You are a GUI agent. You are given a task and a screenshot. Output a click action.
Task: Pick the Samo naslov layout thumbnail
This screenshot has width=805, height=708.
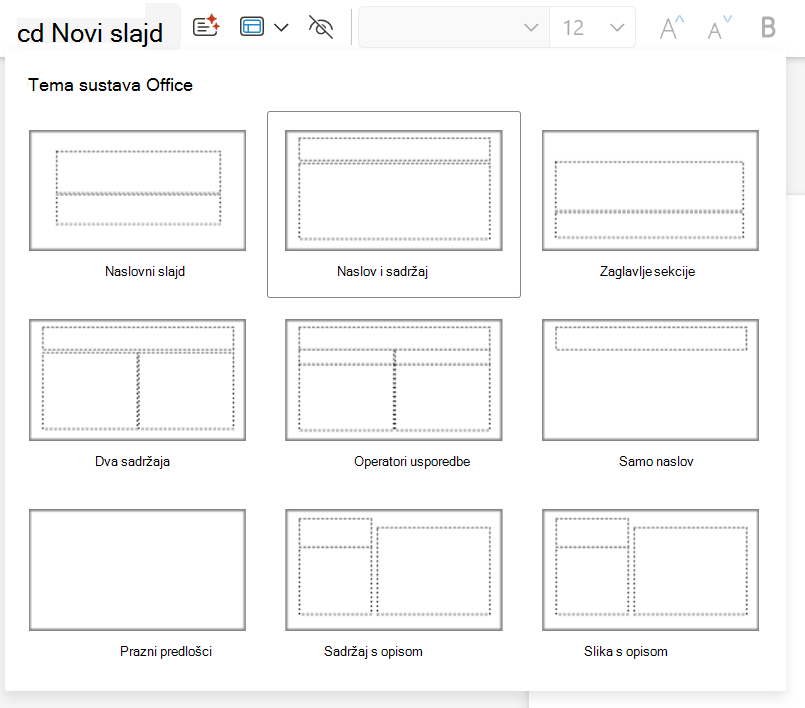pos(650,380)
